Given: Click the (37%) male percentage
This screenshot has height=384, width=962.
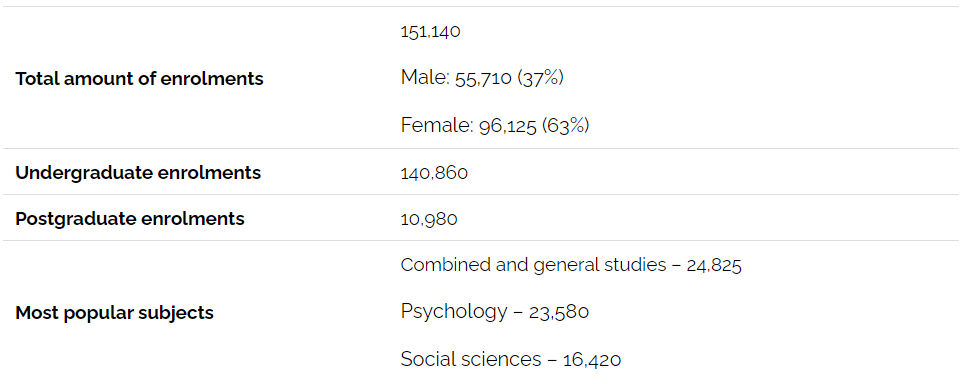Looking at the screenshot, I should pos(540,79).
